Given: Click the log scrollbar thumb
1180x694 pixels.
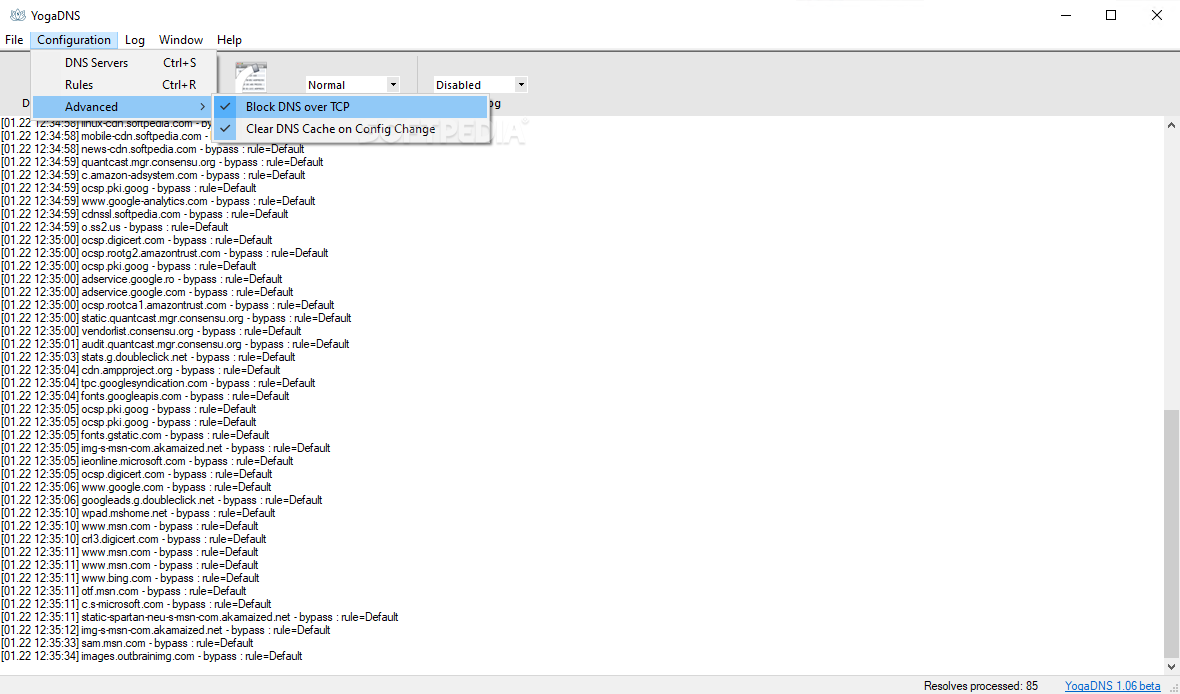Looking at the screenshot, I should click(1171, 534).
